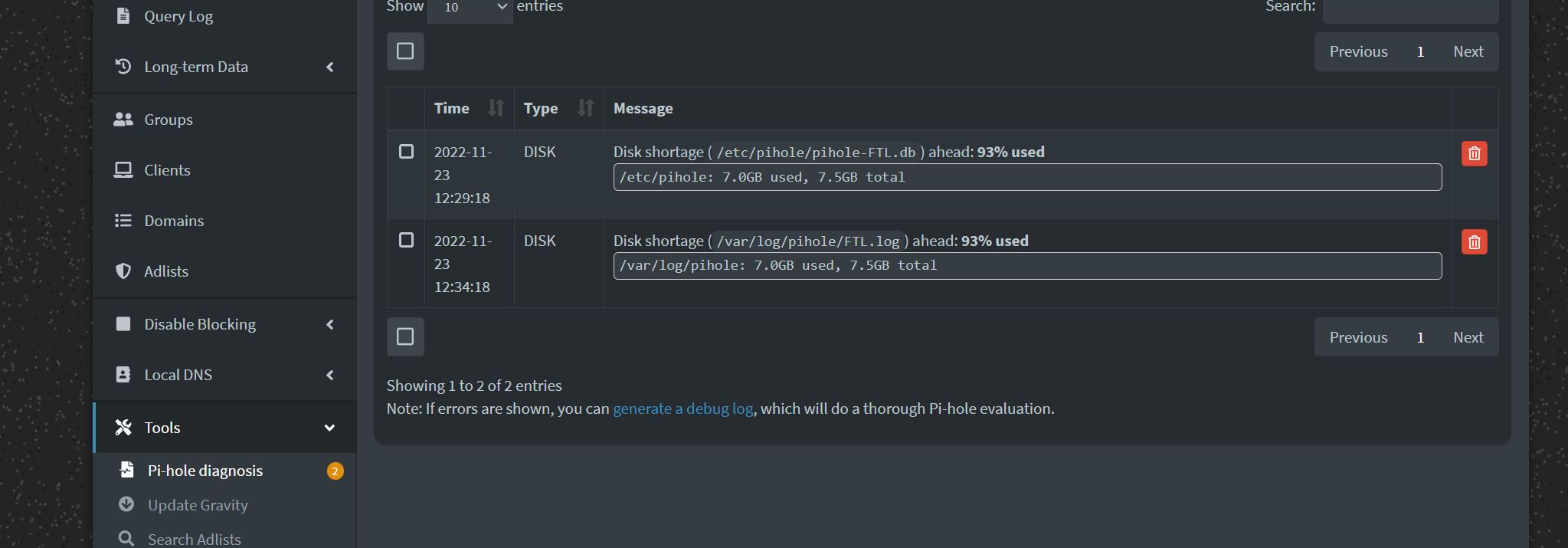Open Search Adlists in the Tools menu
The width and height of the screenshot is (1568, 548).
194,539
